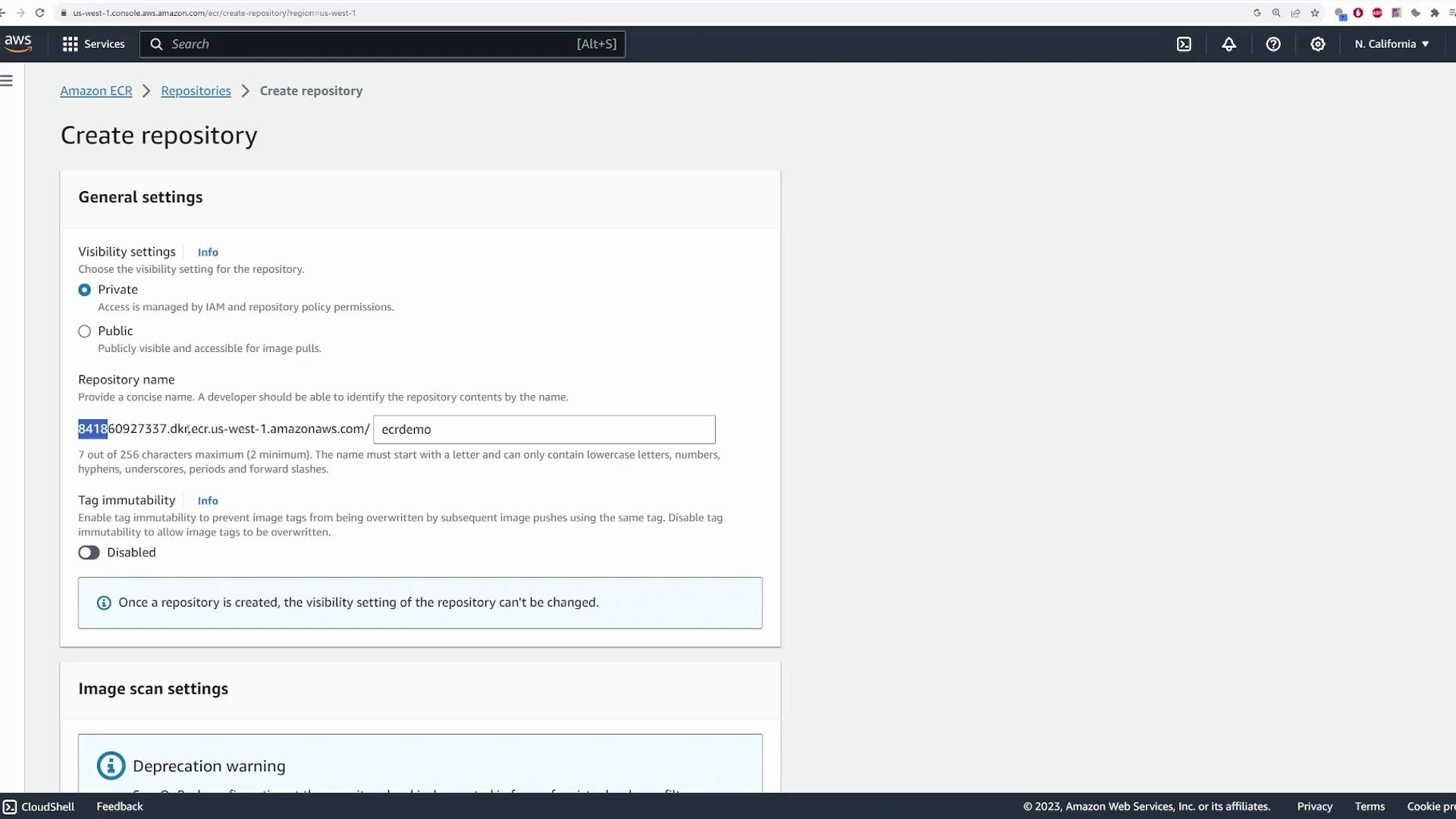Open Info link beside Tag immutability
1456x819 pixels.
[x=208, y=501]
